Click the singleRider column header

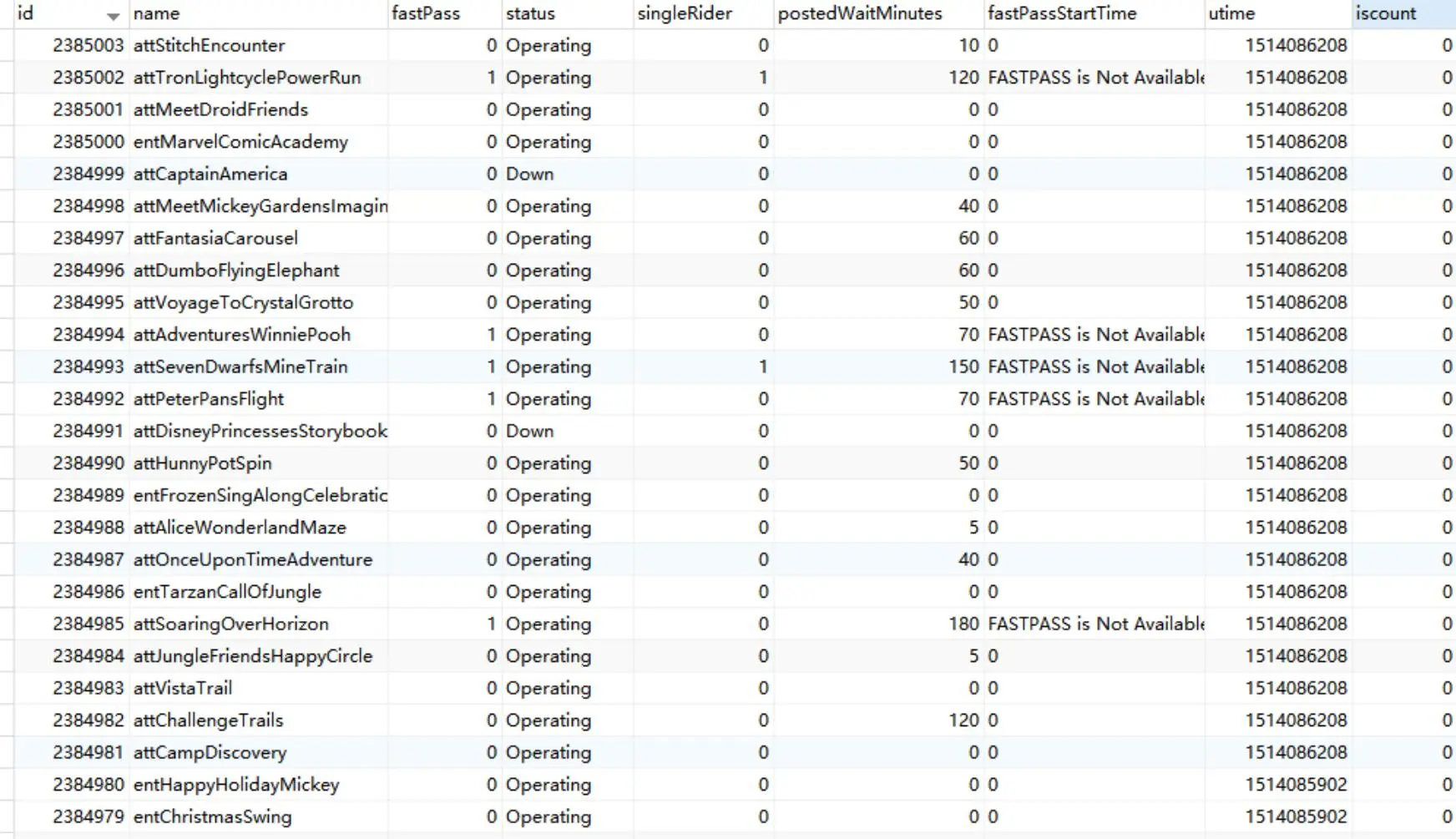point(703,14)
